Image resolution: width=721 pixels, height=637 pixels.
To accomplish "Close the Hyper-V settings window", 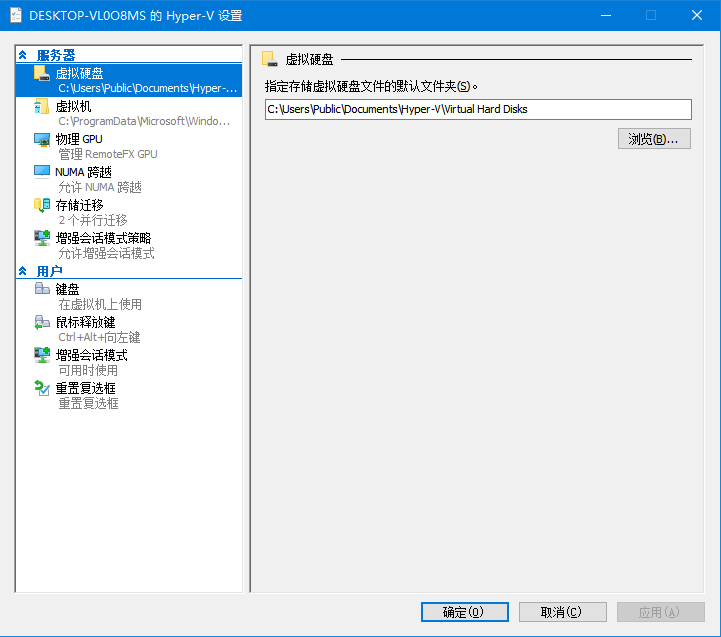I will pos(697,15).
